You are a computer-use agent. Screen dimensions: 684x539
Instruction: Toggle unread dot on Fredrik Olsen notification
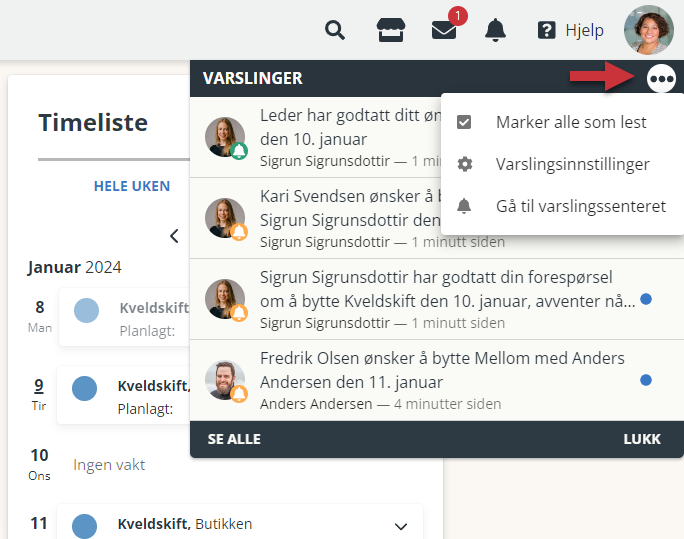click(646, 380)
